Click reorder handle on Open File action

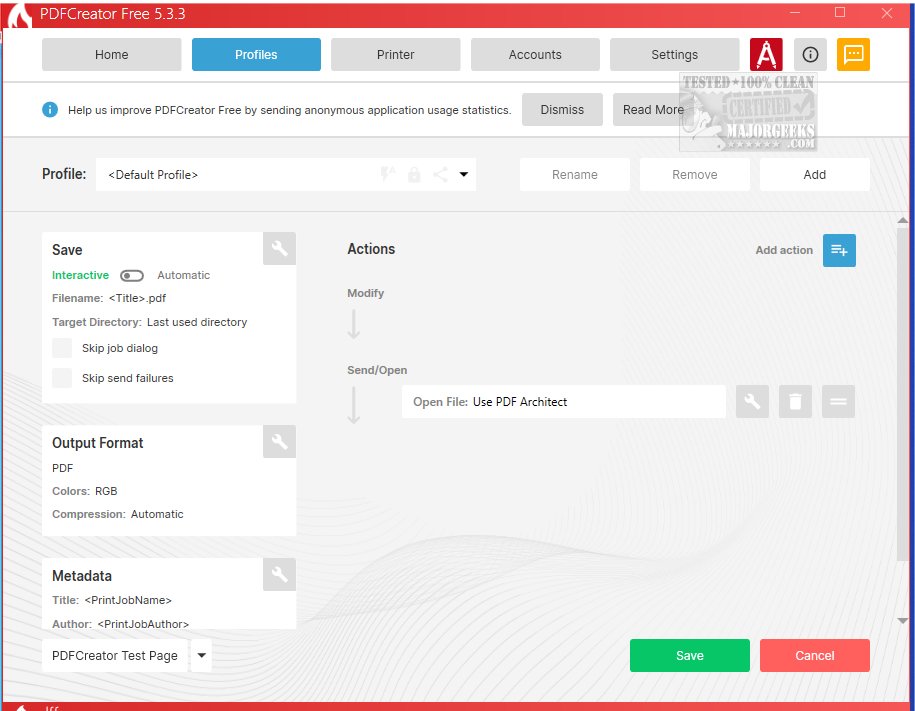[838, 401]
